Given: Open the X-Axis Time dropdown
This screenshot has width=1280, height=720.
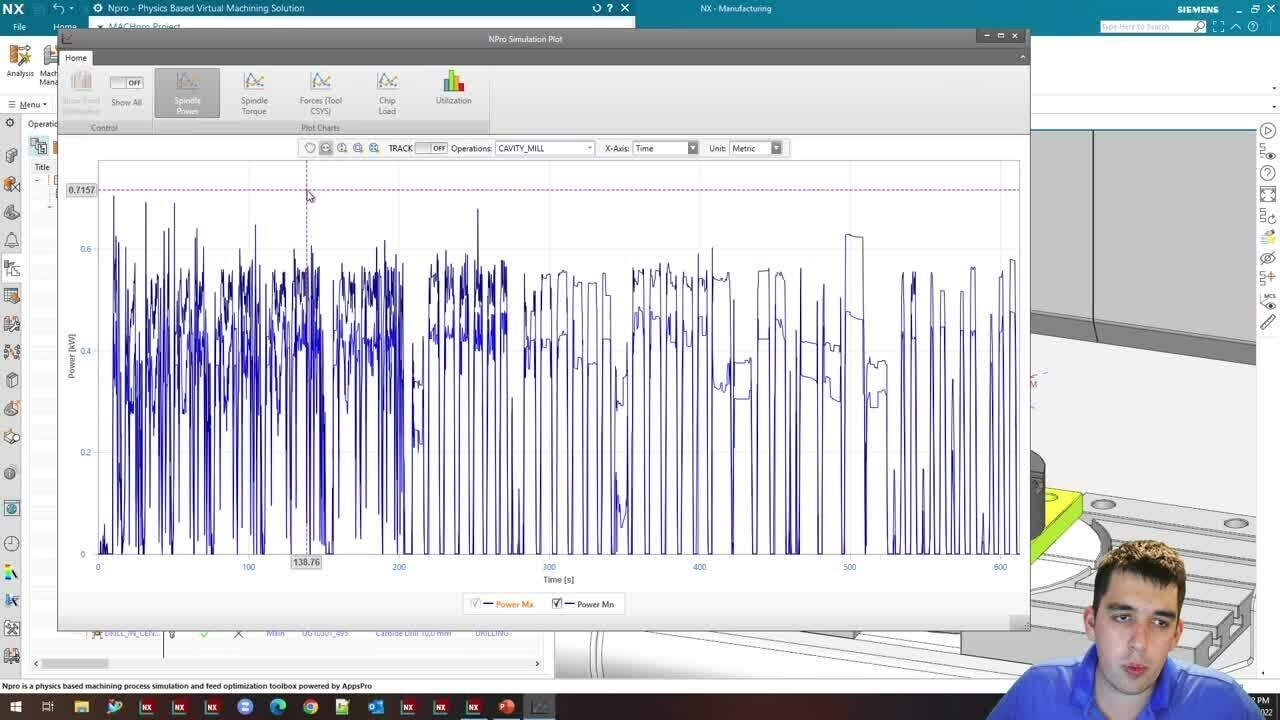Looking at the screenshot, I should pyautogui.click(x=666, y=148).
